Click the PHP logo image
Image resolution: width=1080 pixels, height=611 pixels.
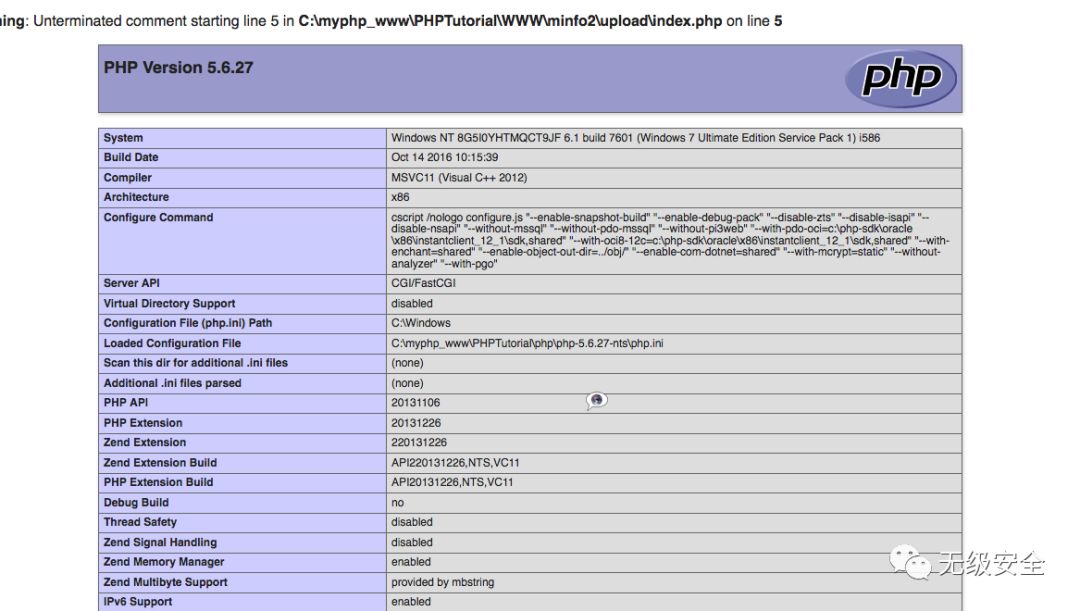(x=900, y=79)
